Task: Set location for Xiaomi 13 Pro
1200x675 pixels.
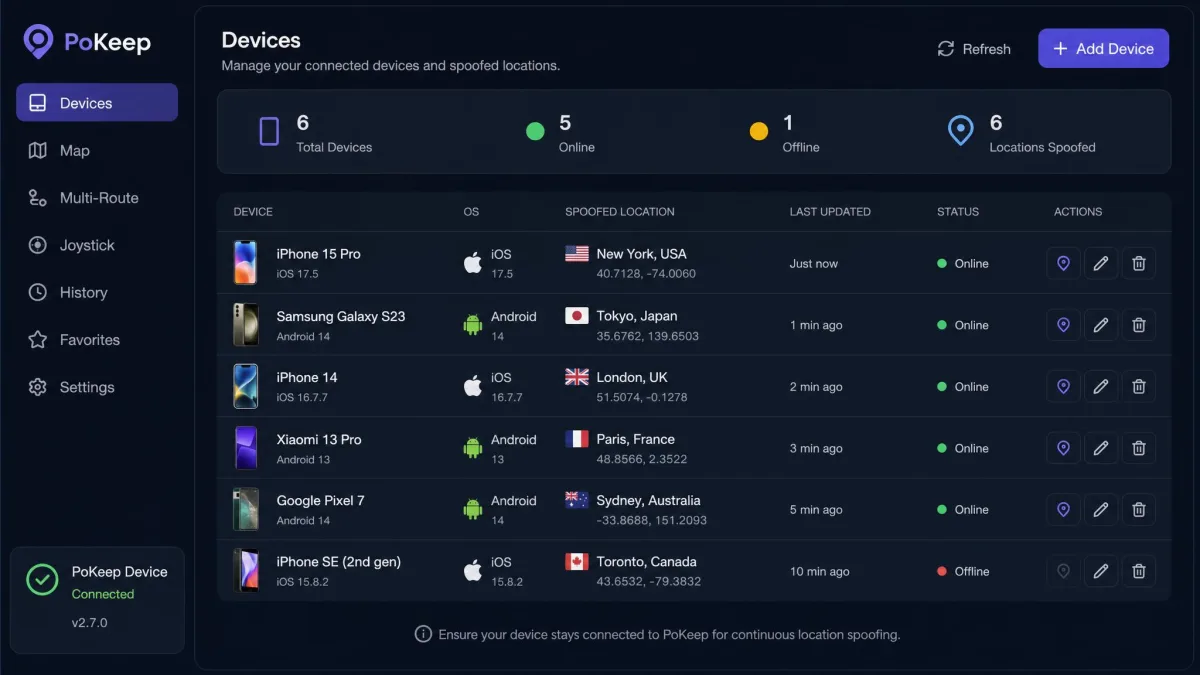Action: pos(1063,448)
